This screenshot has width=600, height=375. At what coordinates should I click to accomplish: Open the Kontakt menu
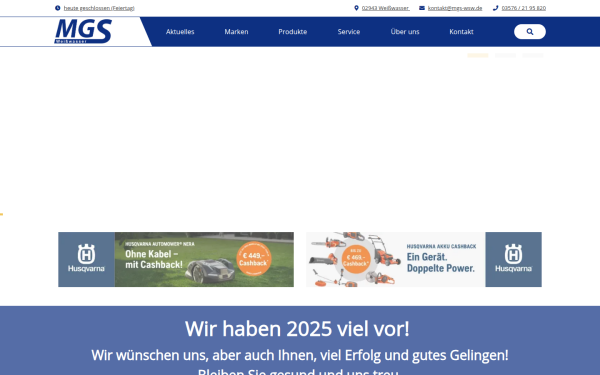pos(461,32)
